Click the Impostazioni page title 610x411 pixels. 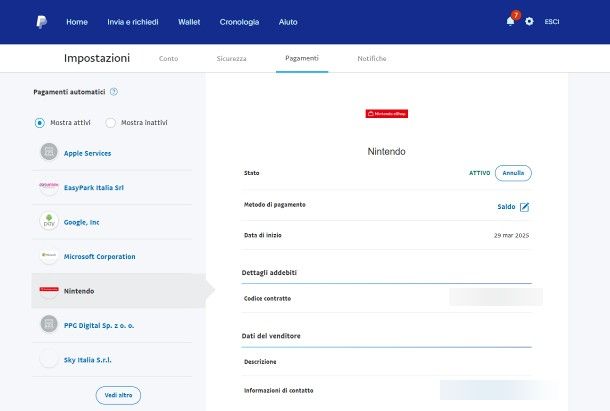tap(97, 58)
